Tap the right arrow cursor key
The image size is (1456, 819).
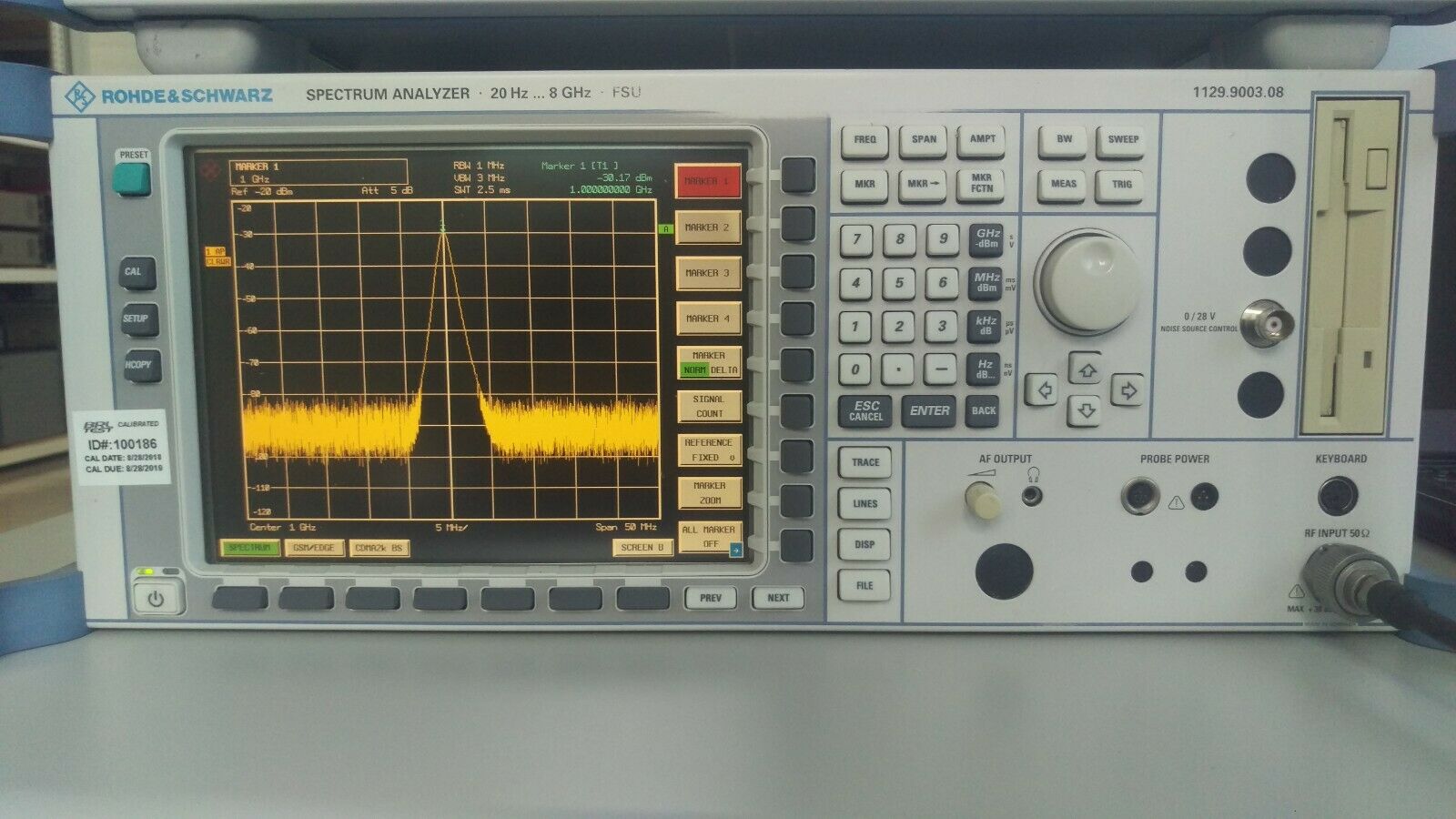pos(1128,390)
